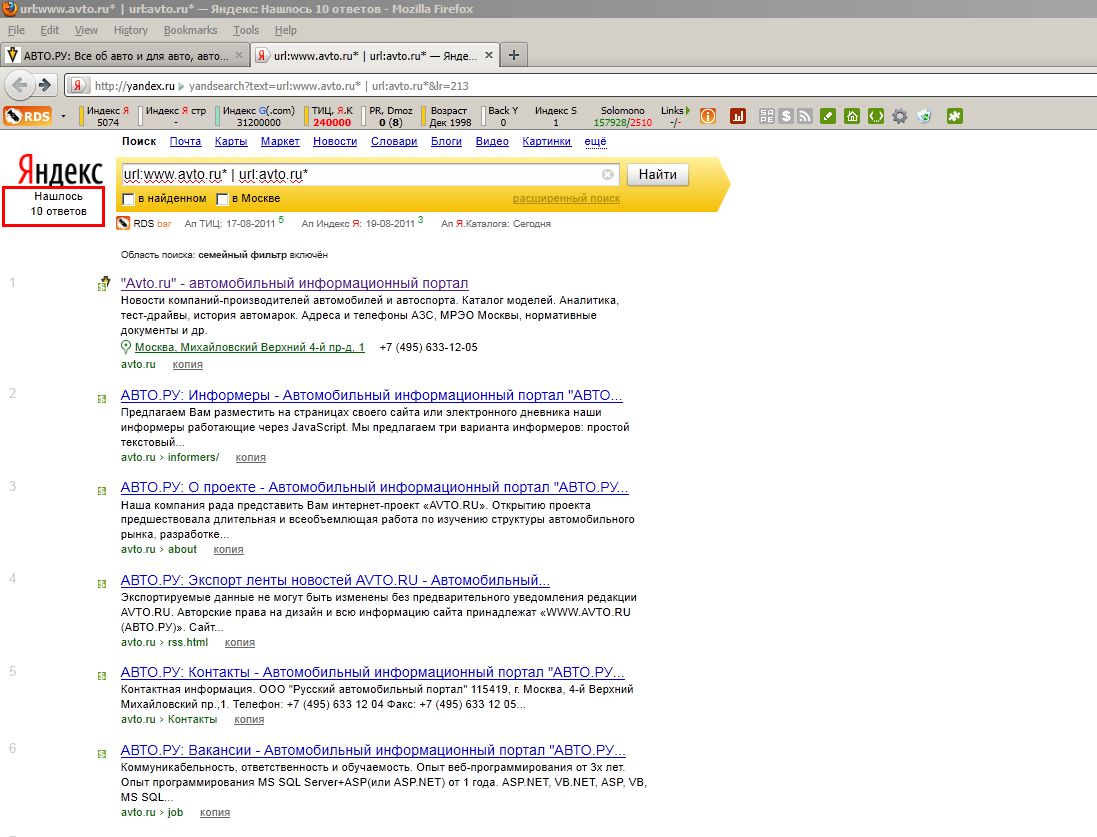Expand the "ещё" services list
Screen dimensions: 1097x837
(x=595, y=142)
